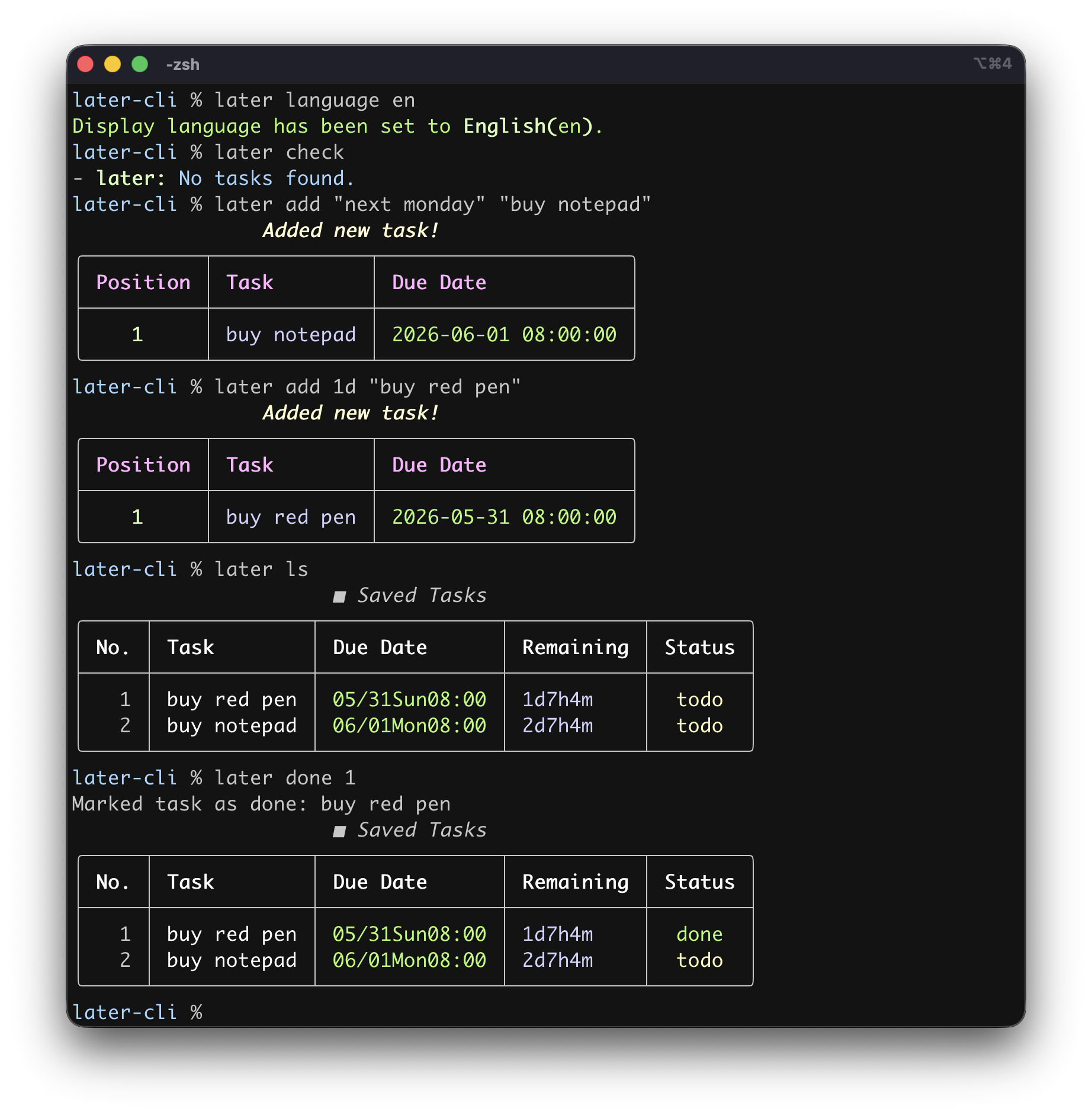This screenshot has width=1092, height=1115.
Task: Click due date 2026-06-01 08:00:00
Action: point(504,335)
